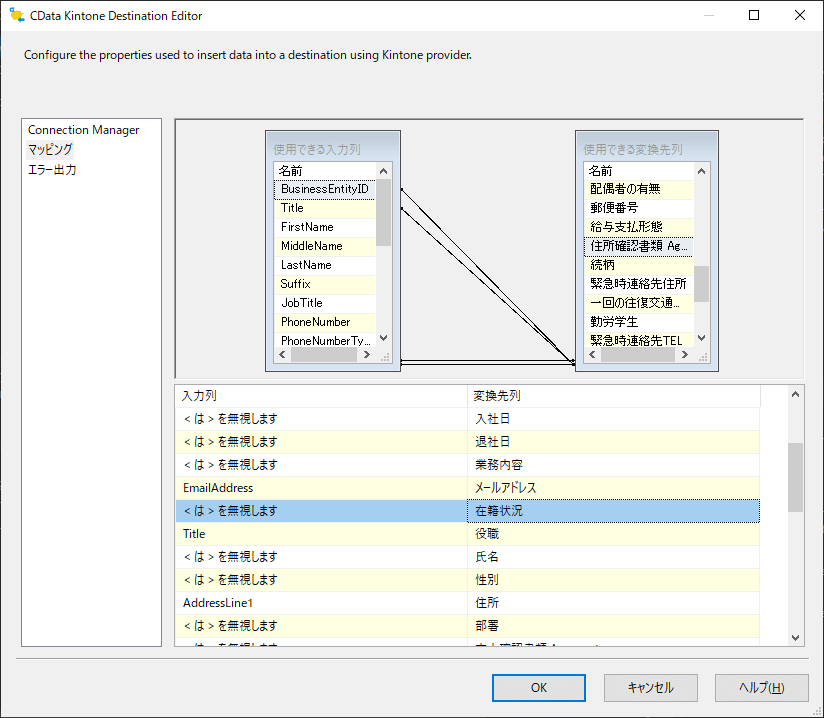Click input list horizontal scrollbar thumb

coord(324,355)
